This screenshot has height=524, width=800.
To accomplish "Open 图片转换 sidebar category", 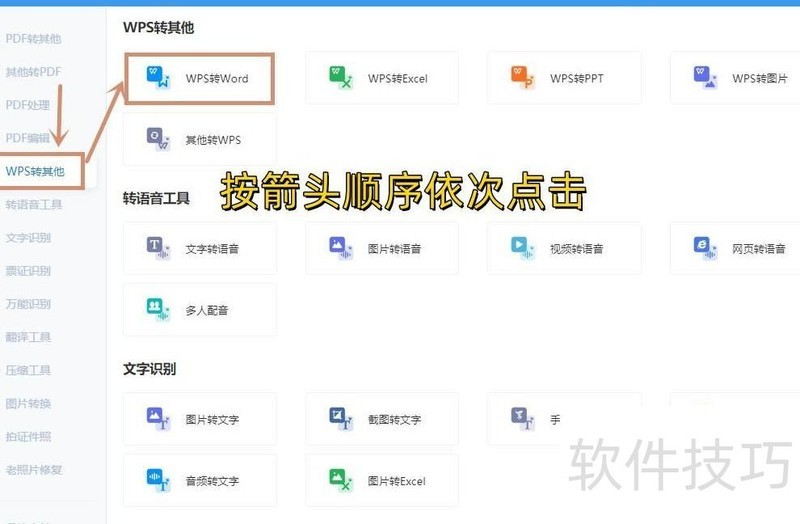I will point(28,404).
